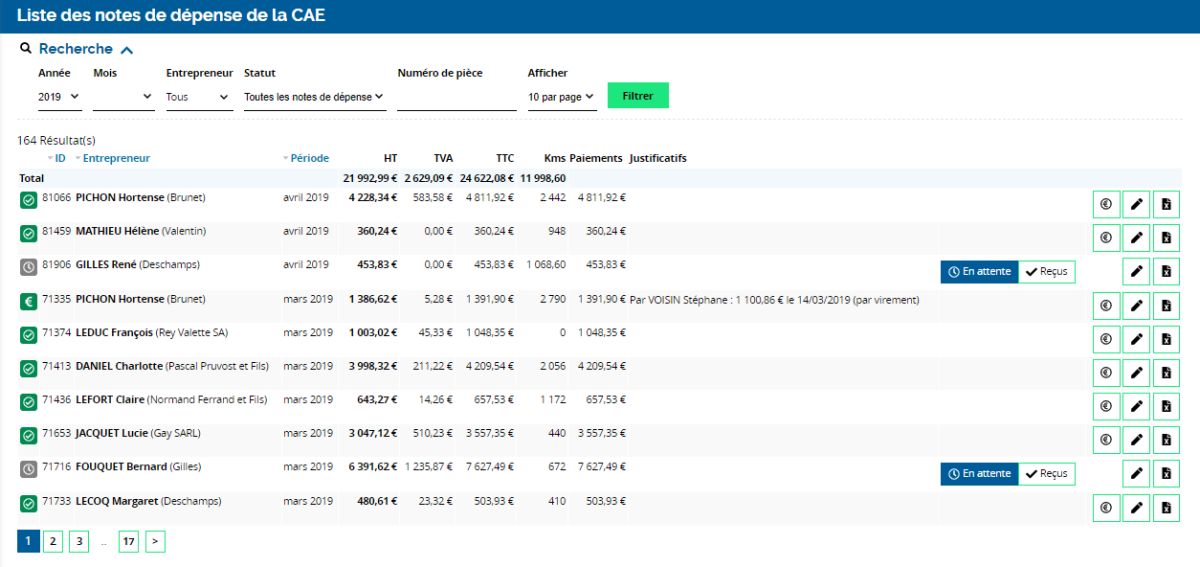Screen dimensions: 1200x567
Task: Jump to last page 17
Action: click(x=128, y=541)
